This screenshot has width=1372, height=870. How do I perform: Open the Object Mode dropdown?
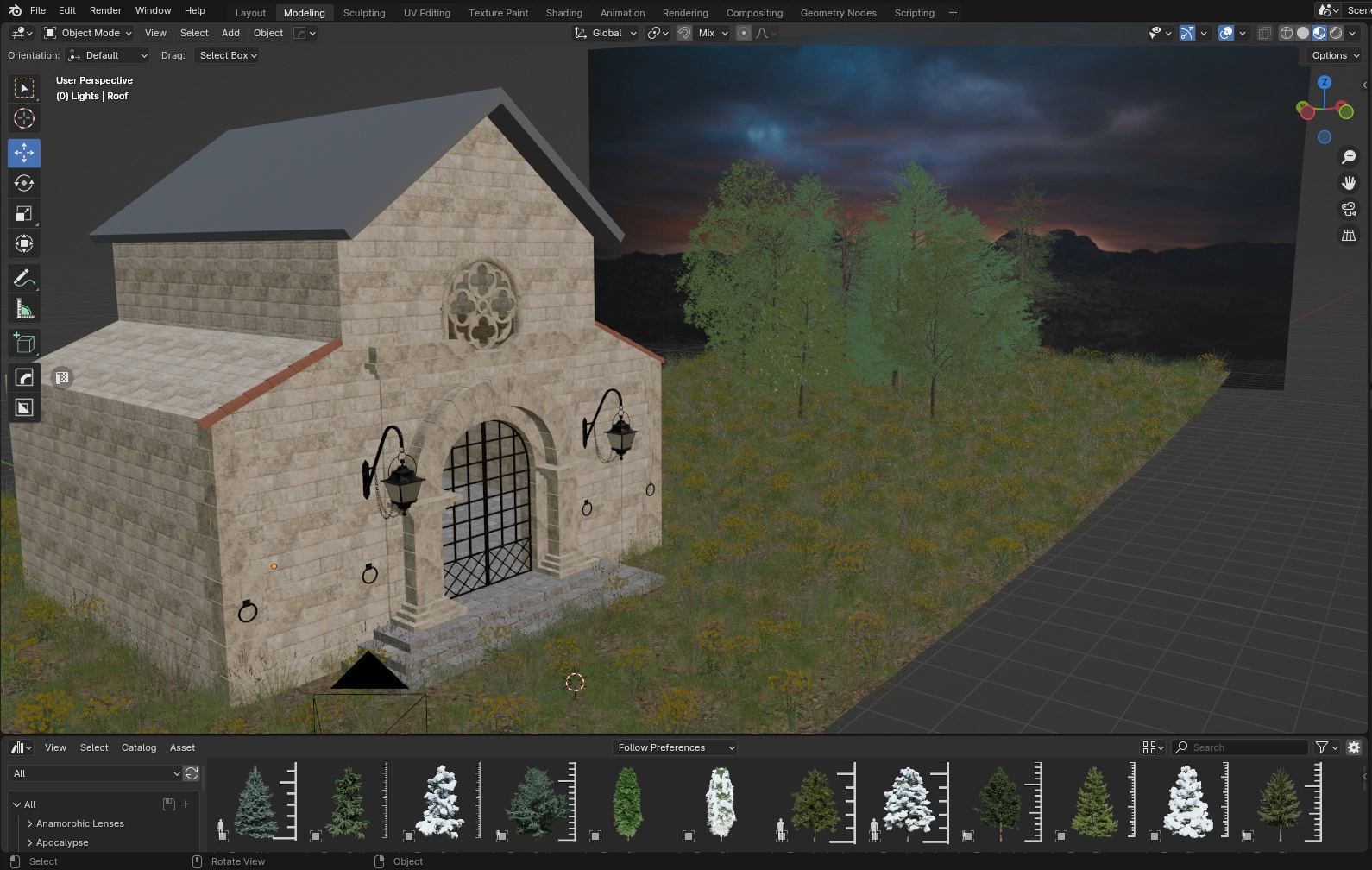[x=88, y=33]
